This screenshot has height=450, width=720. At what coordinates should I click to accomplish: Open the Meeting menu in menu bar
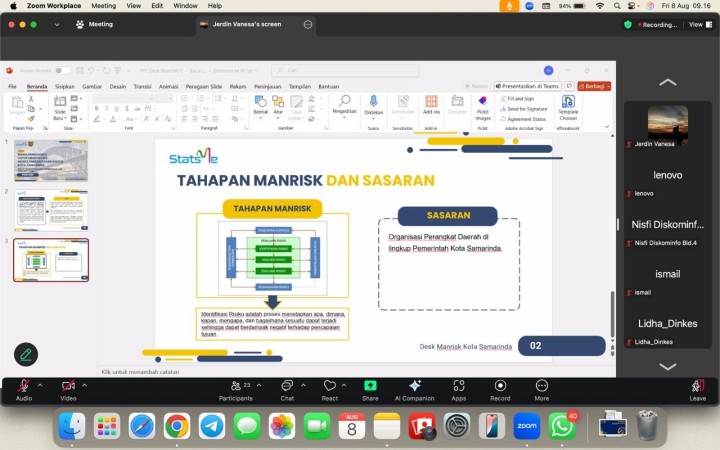(104, 6)
